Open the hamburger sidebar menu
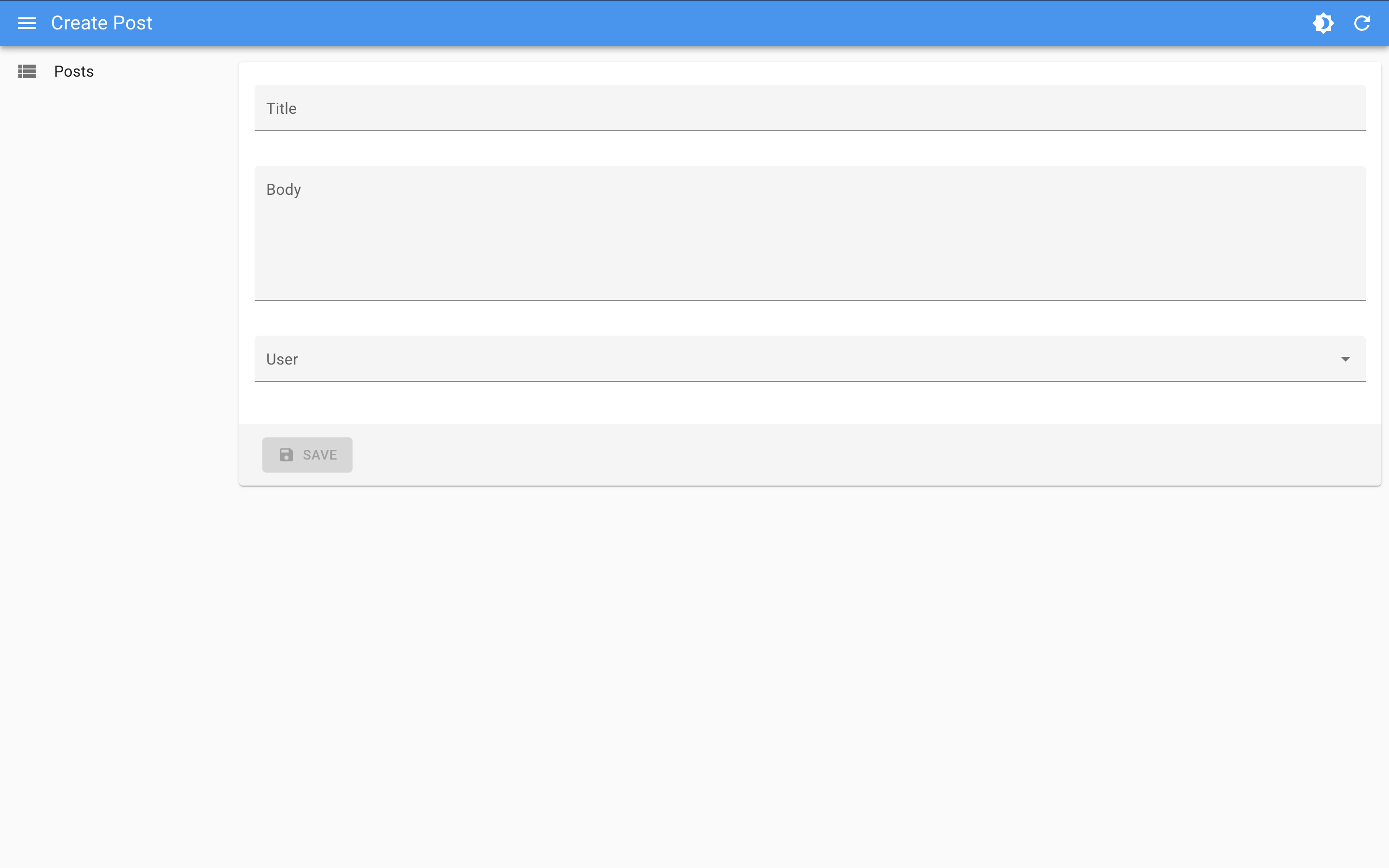The width and height of the screenshot is (1389, 868). (x=27, y=23)
